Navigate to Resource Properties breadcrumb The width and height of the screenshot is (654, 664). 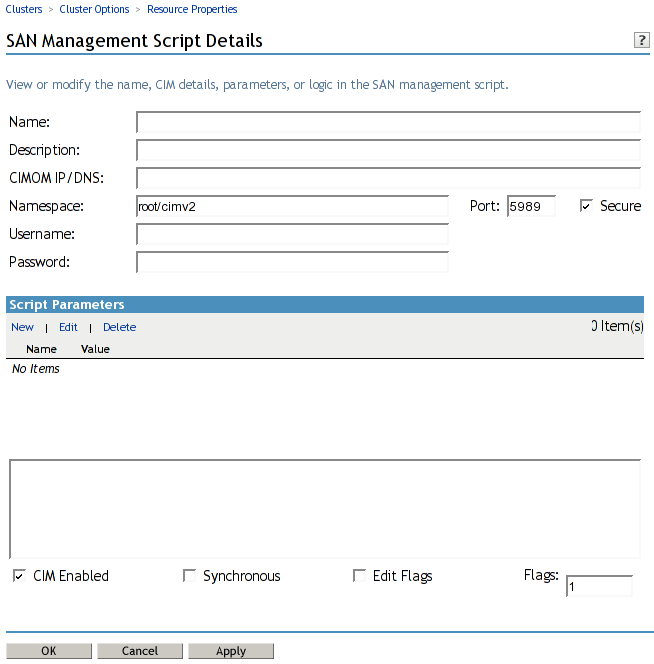(x=192, y=9)
